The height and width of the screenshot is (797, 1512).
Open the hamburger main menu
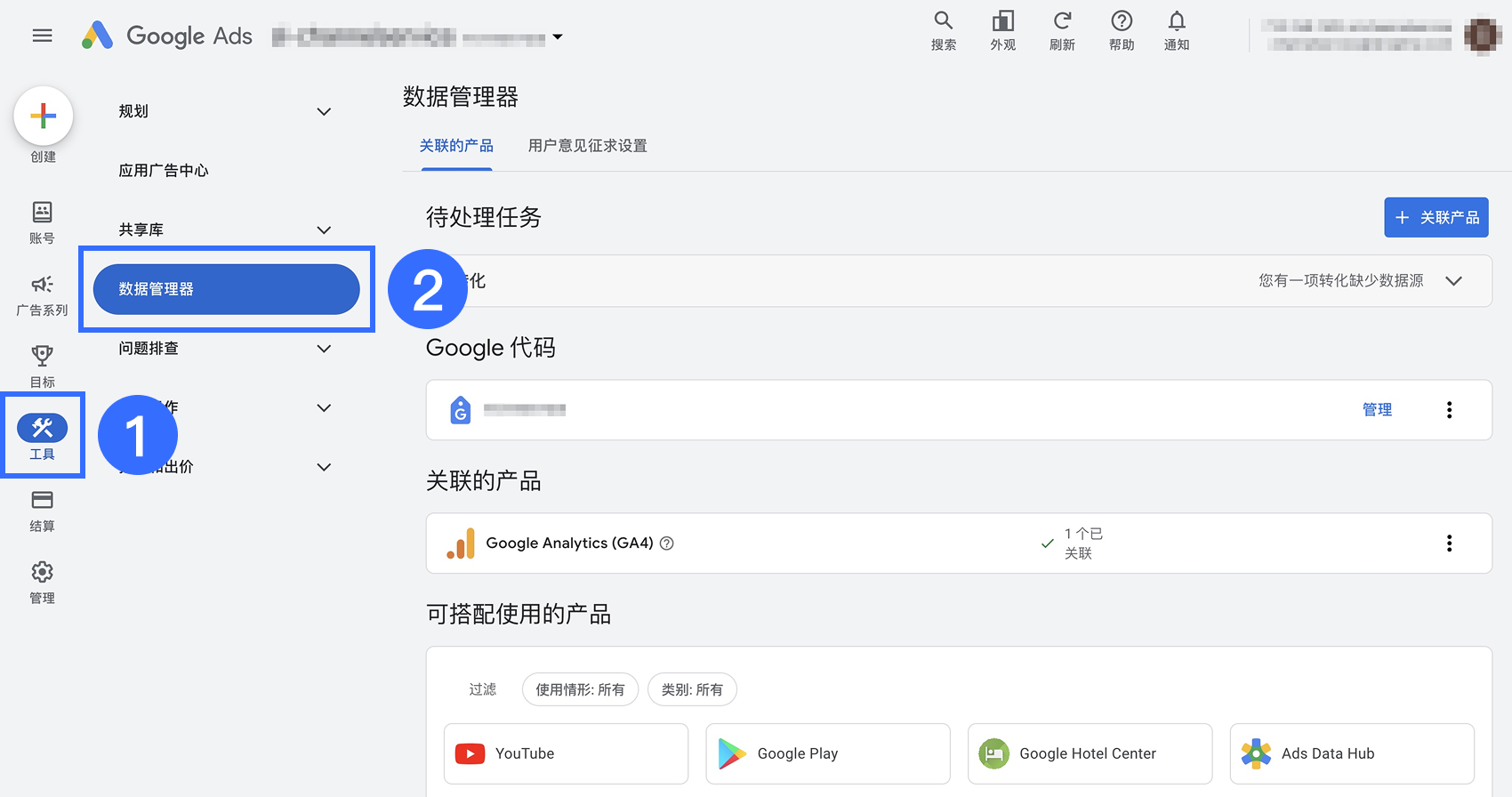42,36
